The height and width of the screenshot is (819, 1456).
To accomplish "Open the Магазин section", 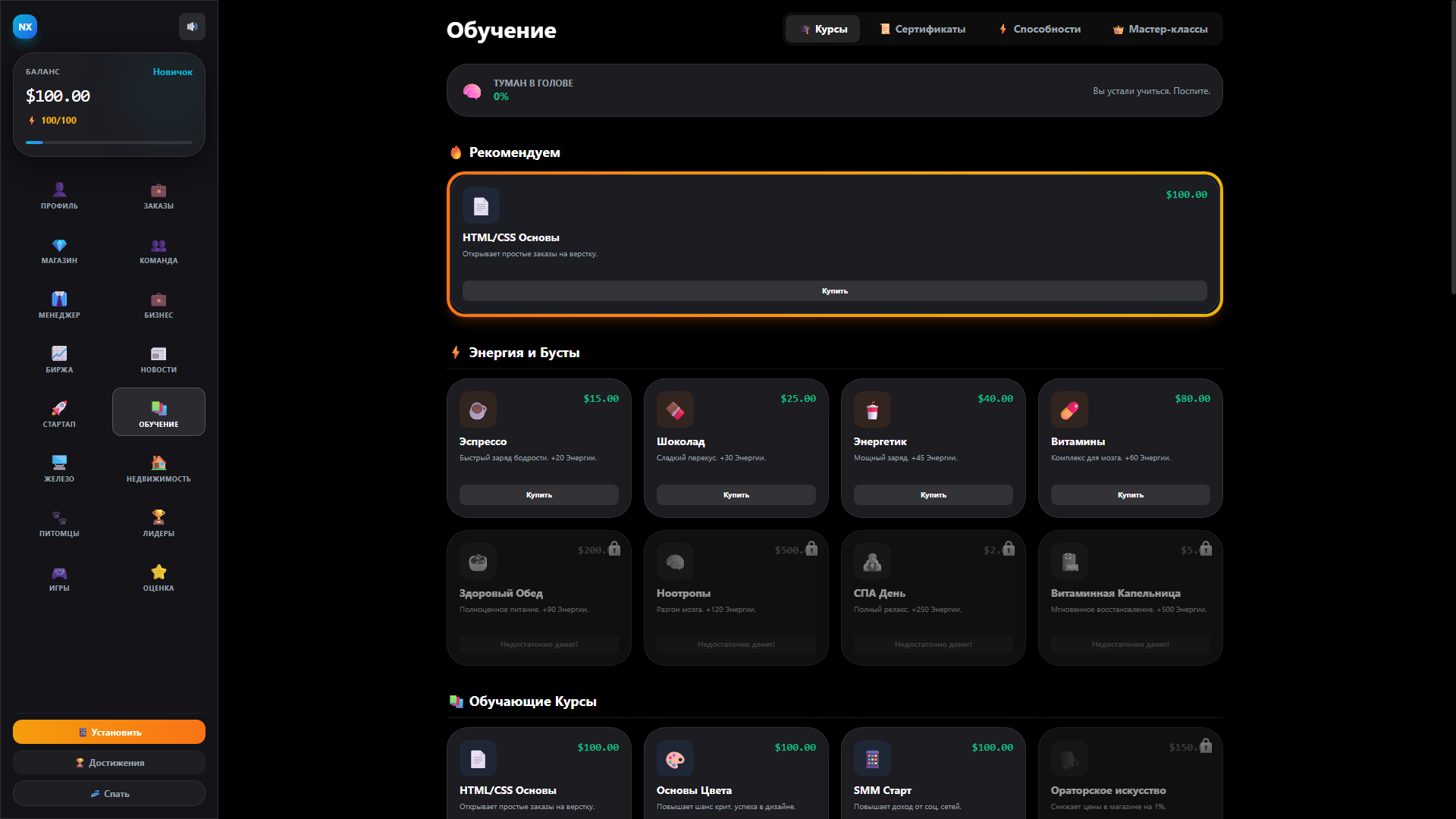I will [x=58, y=250].
